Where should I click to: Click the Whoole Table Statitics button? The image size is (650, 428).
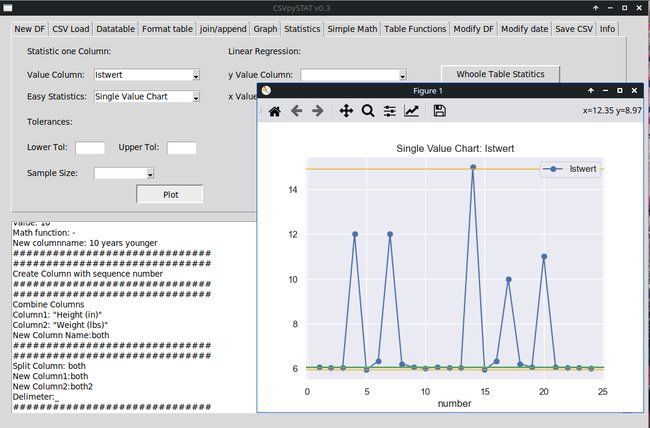coord(500,74)
